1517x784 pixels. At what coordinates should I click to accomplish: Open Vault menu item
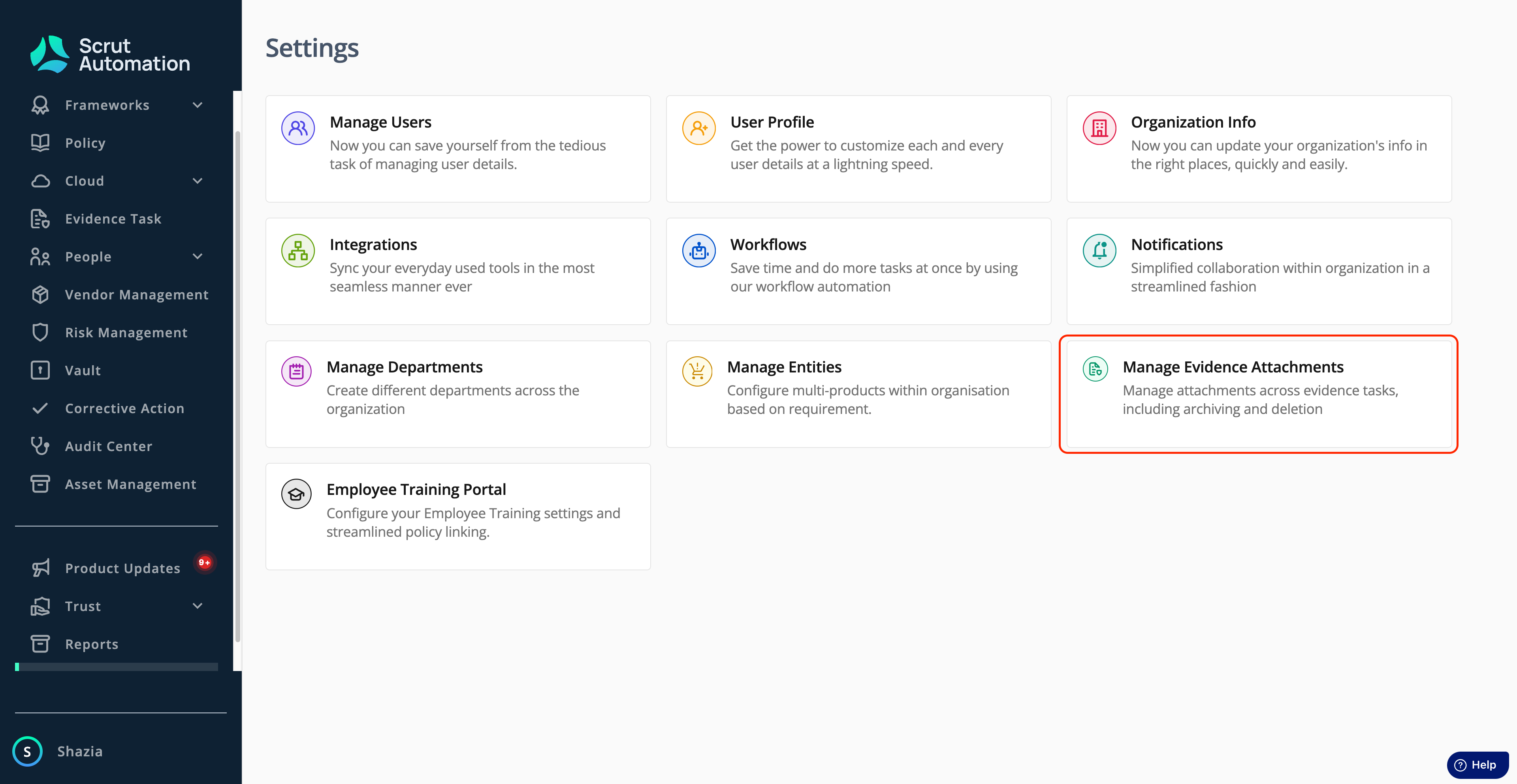pos(83,370)
